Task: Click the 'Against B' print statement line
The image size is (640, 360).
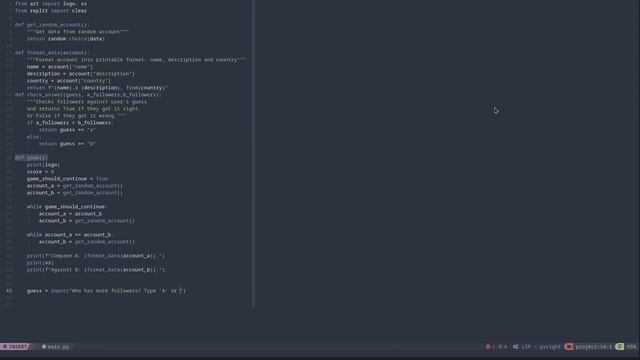Action: (x=96, y=269)
